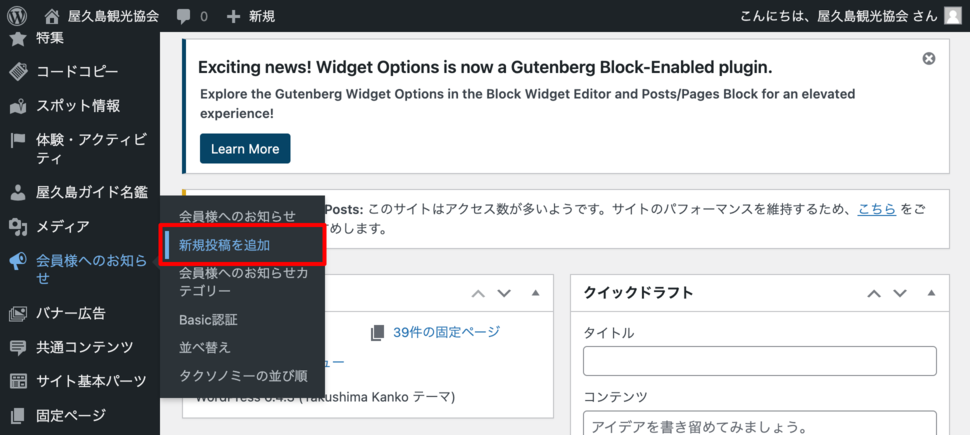Collapse the クイックドラフト panel with triangle toggle

coord(932,293)
